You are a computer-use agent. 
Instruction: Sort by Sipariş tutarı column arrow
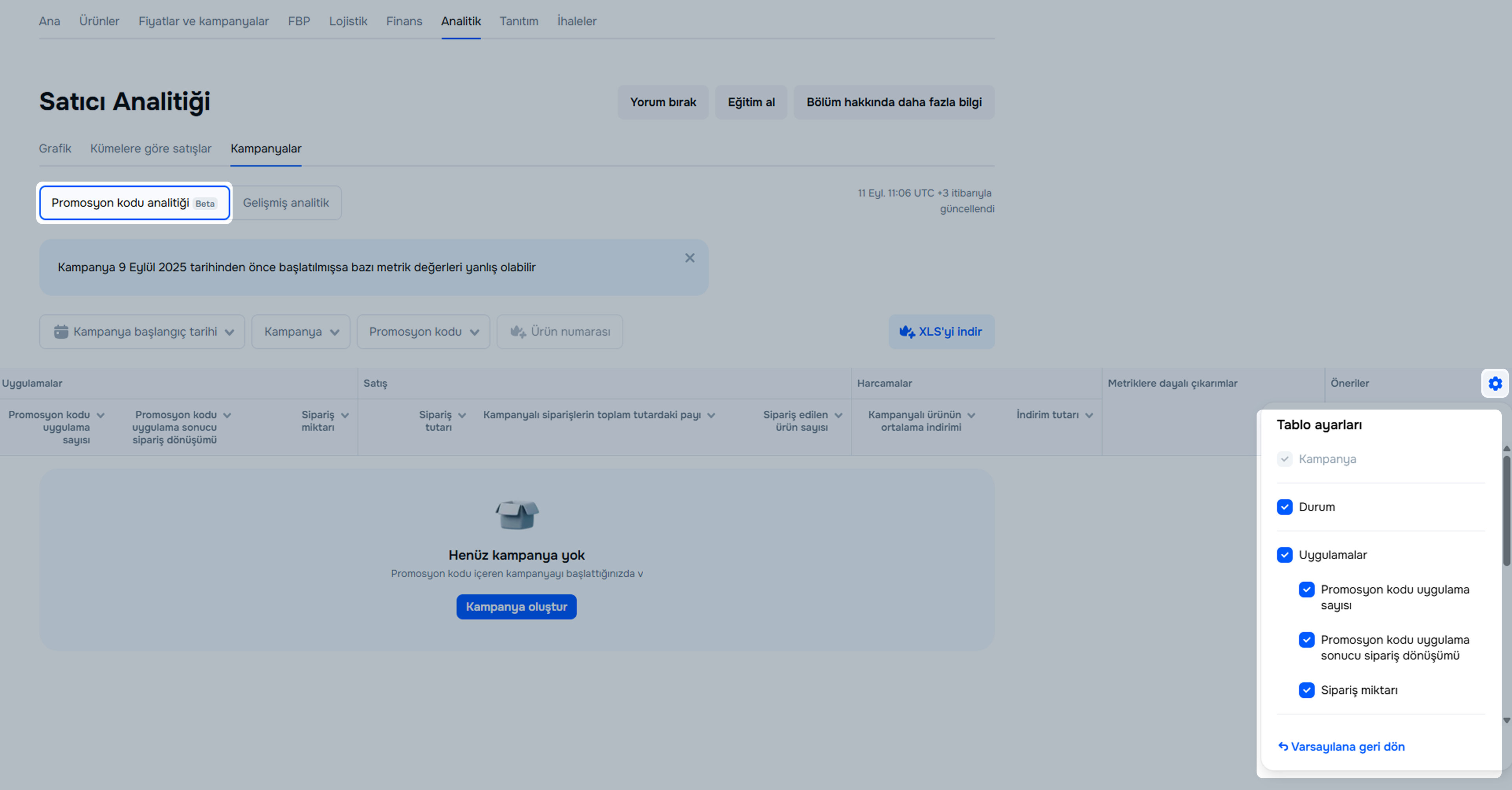point(462,415)
